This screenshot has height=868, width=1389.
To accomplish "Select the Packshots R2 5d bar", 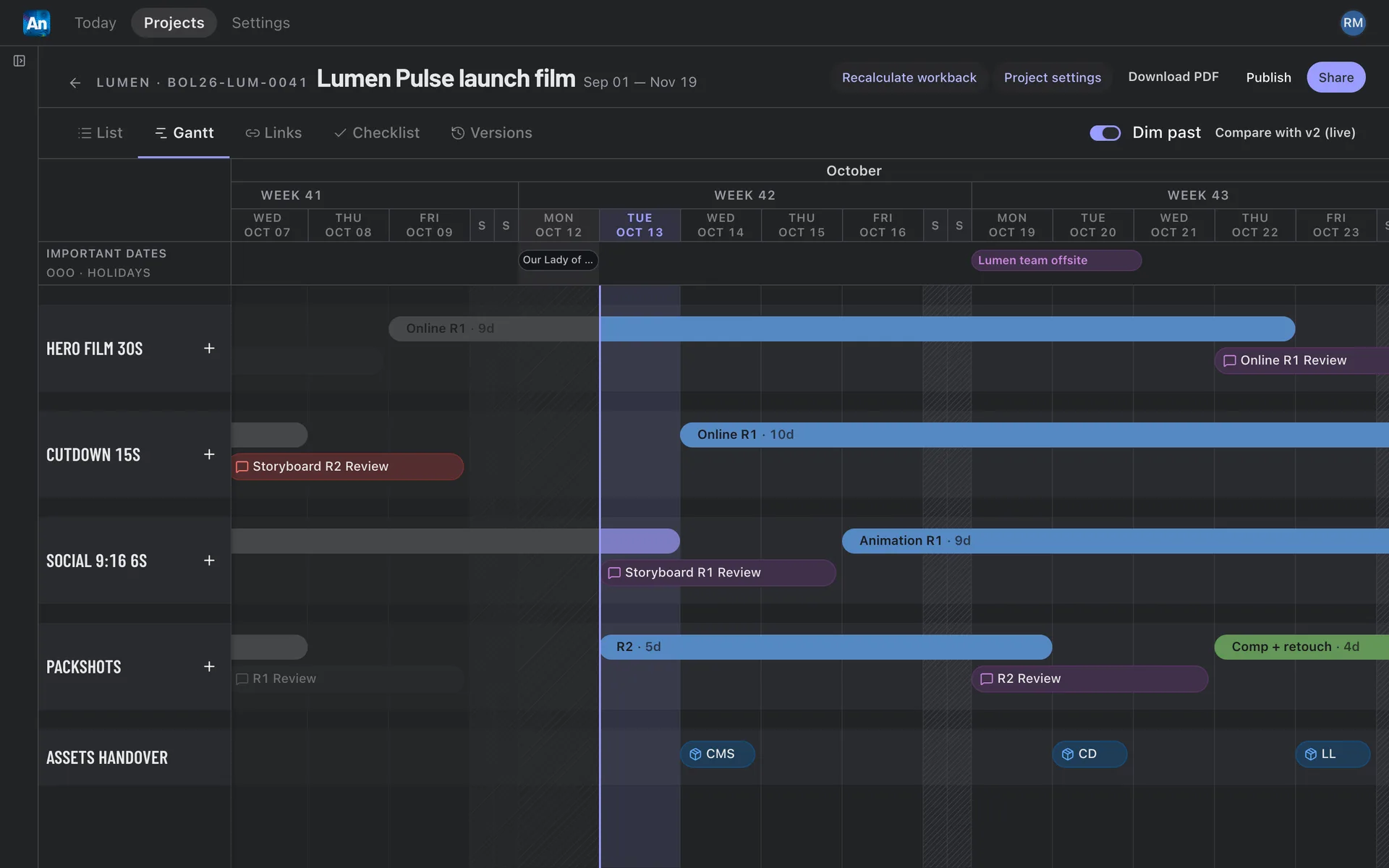I will 826,647.
